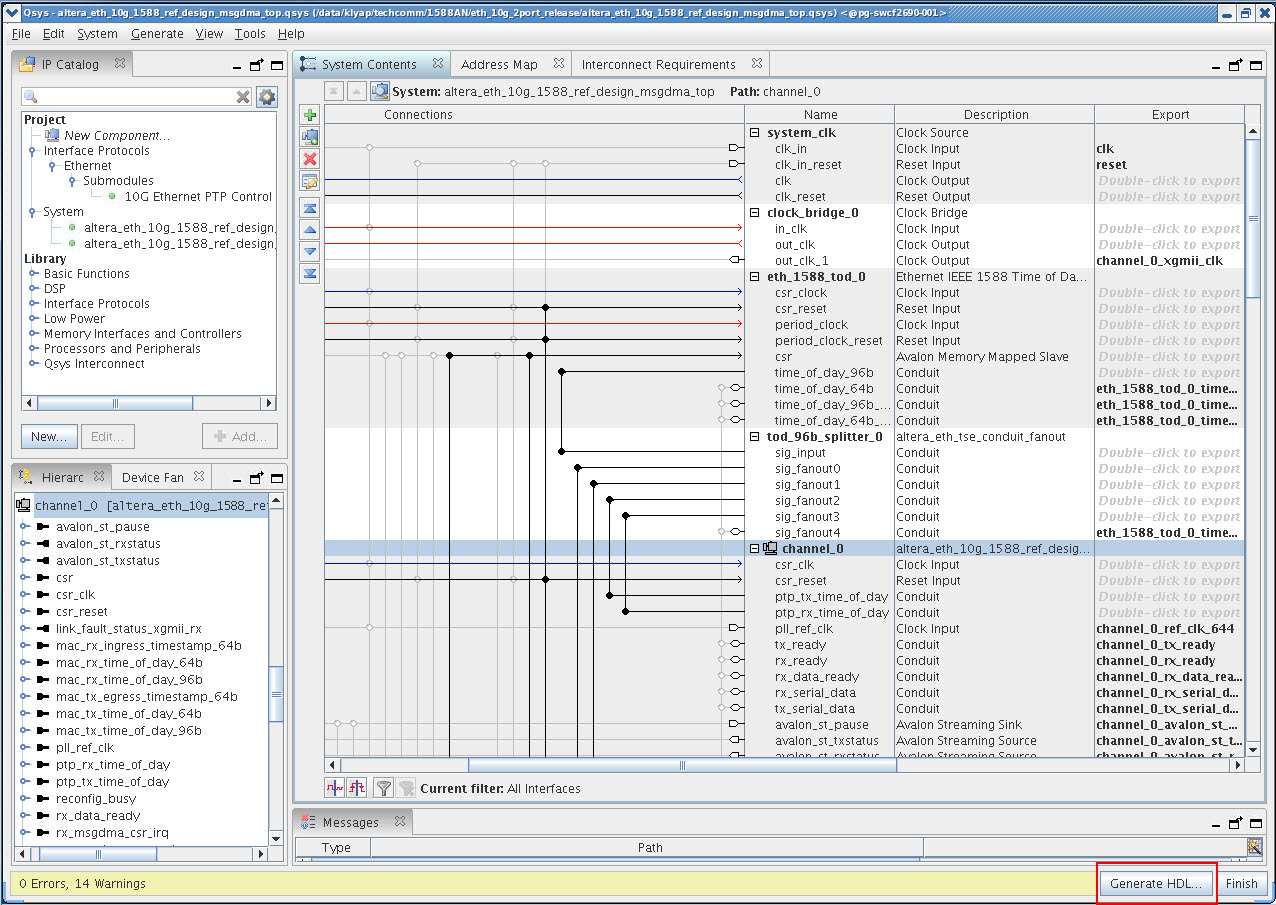Click the edit parameters pencil icon

pyautogui.click(x=310, y=181)
